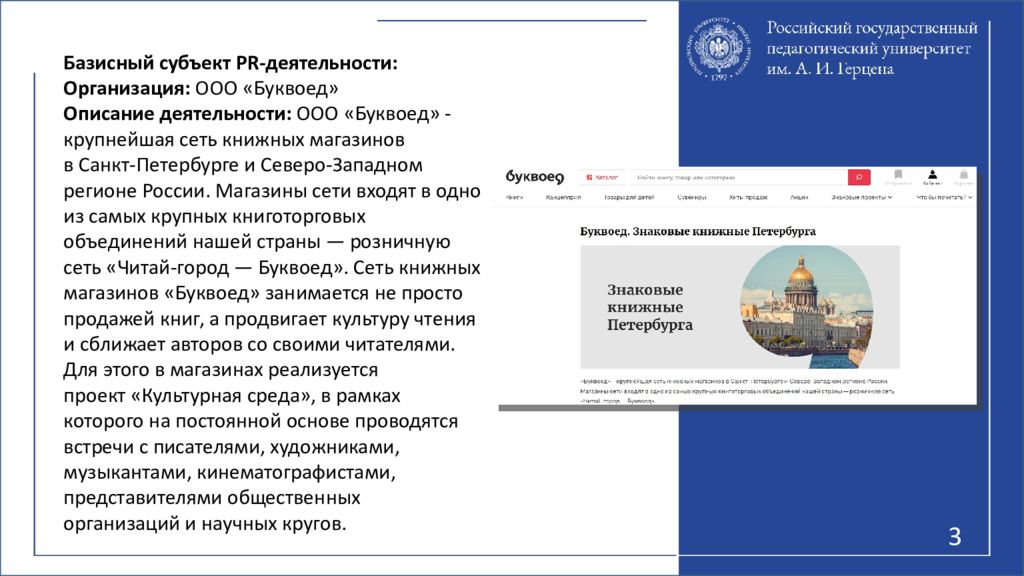Expand the Что бы почитать? dropdown

(x=944, y=197)
